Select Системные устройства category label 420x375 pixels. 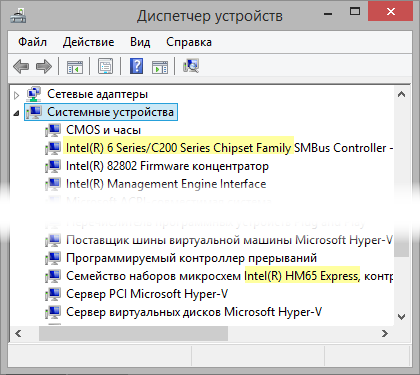110,112
